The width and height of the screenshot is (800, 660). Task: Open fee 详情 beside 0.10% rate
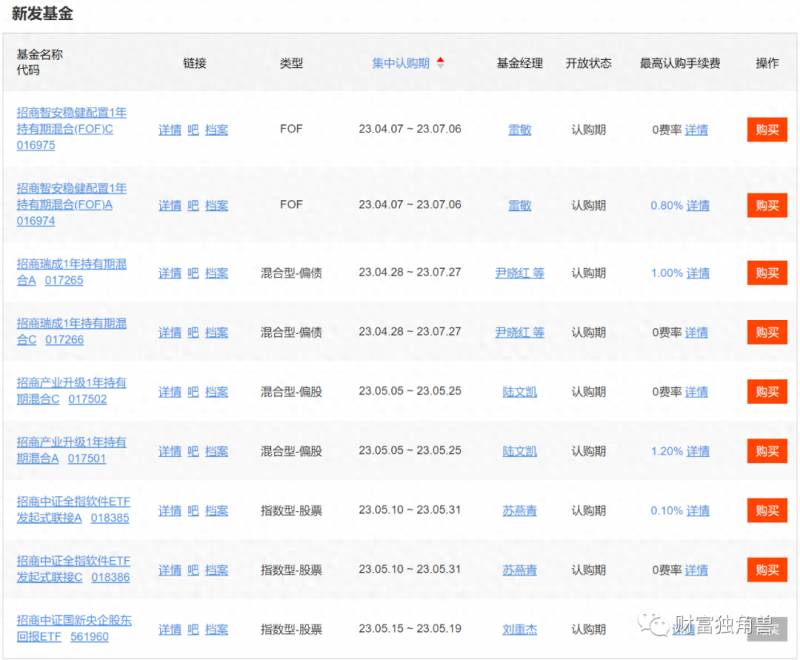tap(697, 511)
